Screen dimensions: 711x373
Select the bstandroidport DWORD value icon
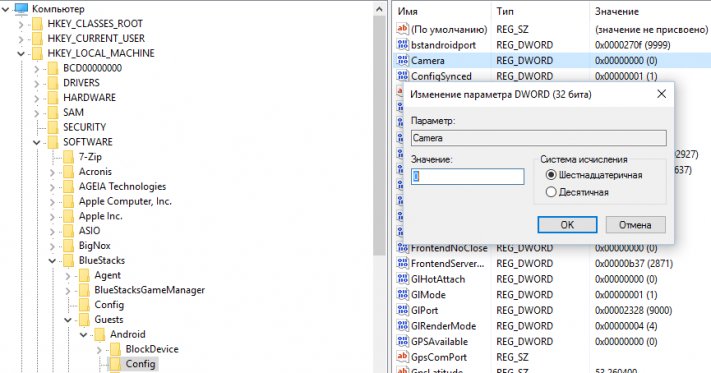[x=402, y=44]
